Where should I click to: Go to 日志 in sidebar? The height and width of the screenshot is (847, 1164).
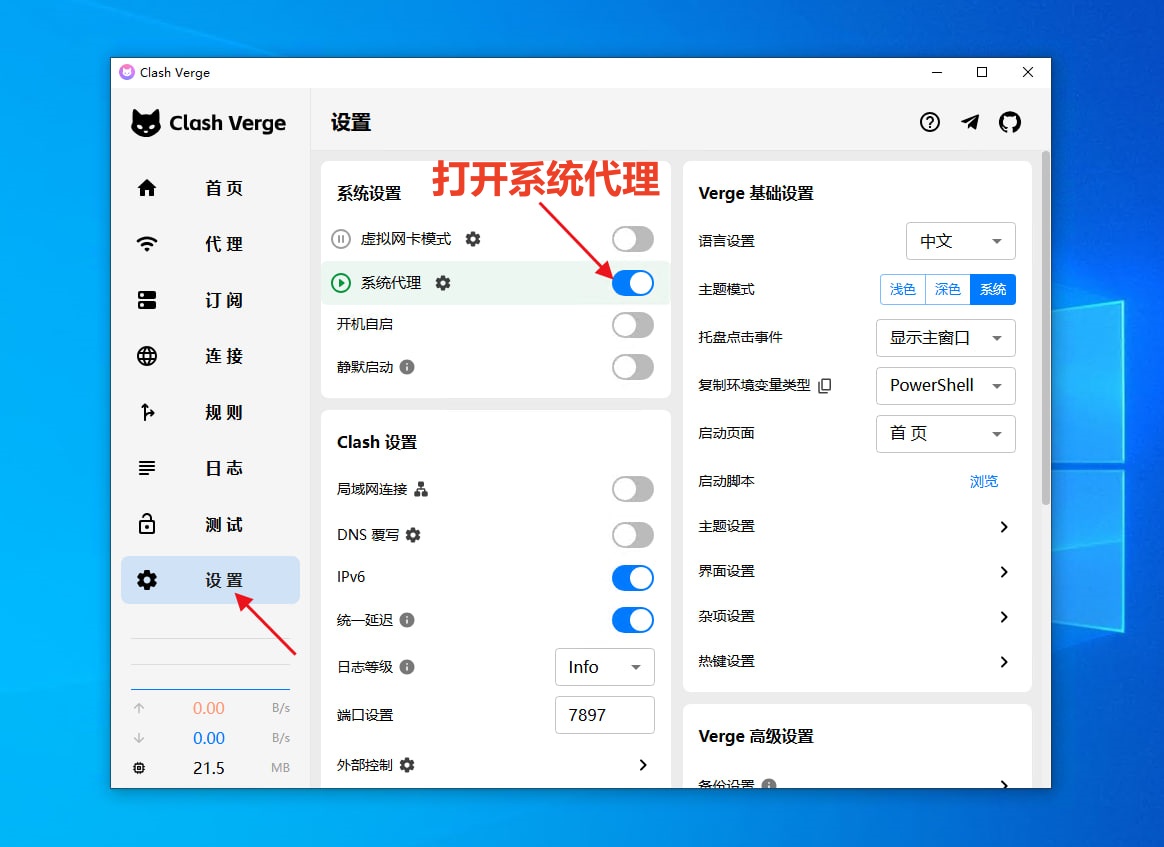tap(210, 468)
